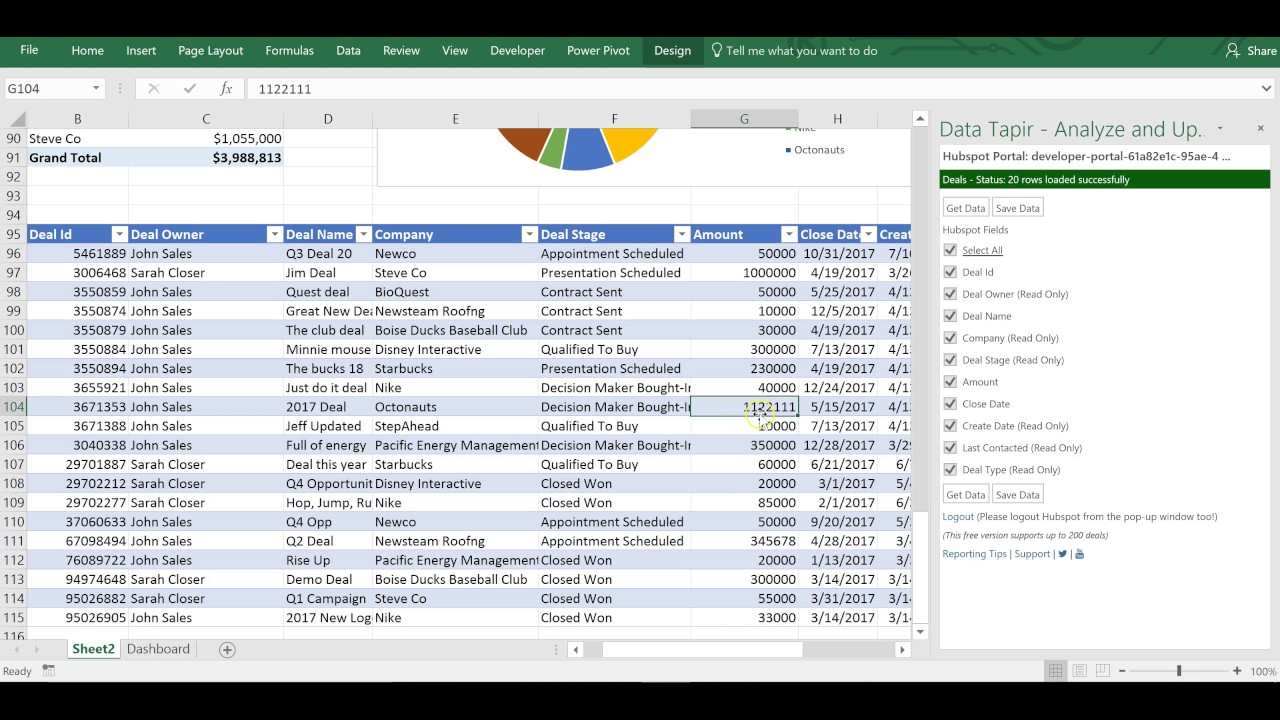The height and width of the screenshot is (720, 1280).
Task: Switch to Page Layout view in status bar
Action: pyautogui.click(x=1079, y=671)
